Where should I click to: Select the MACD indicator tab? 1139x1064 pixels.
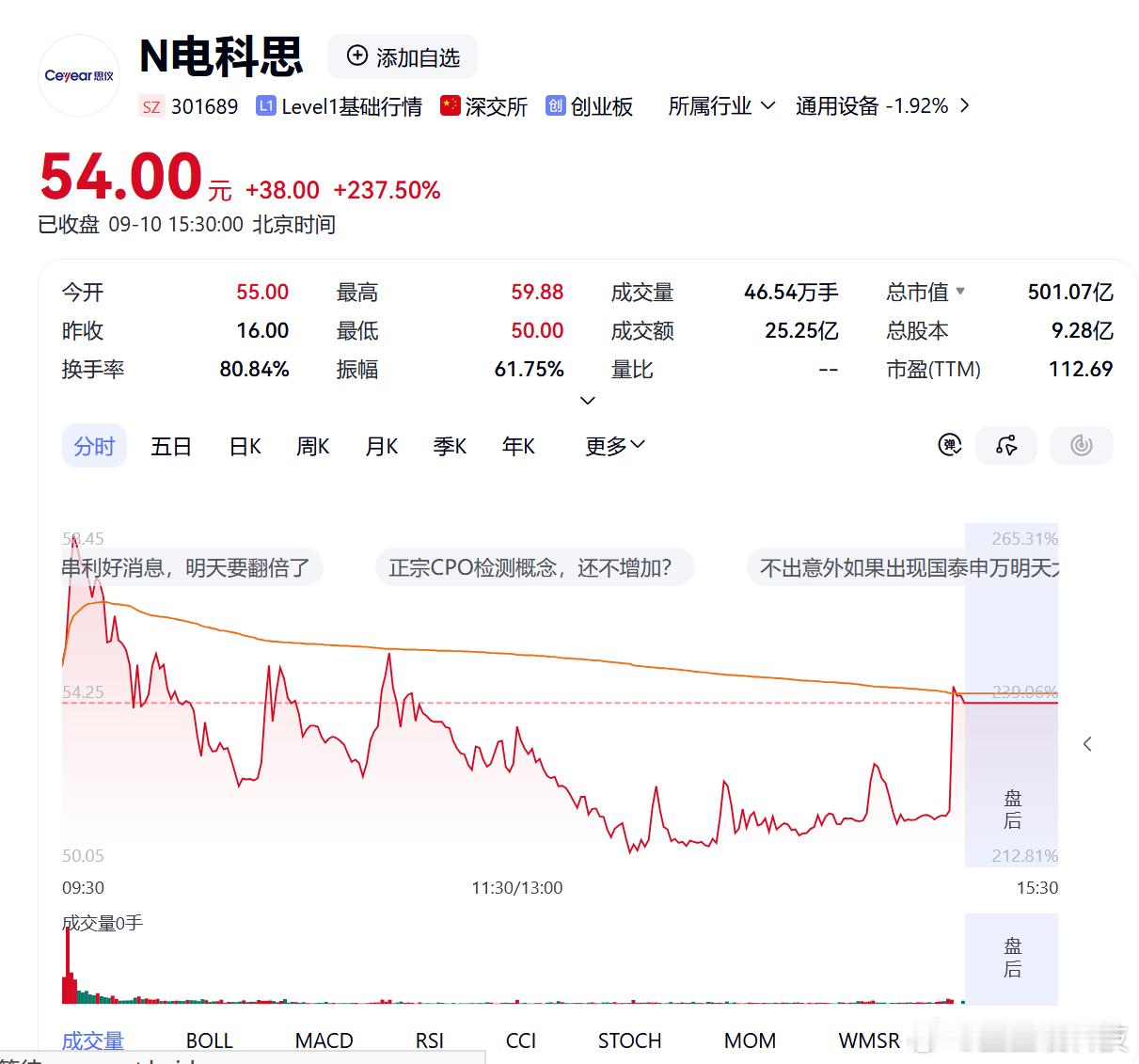324,1040
